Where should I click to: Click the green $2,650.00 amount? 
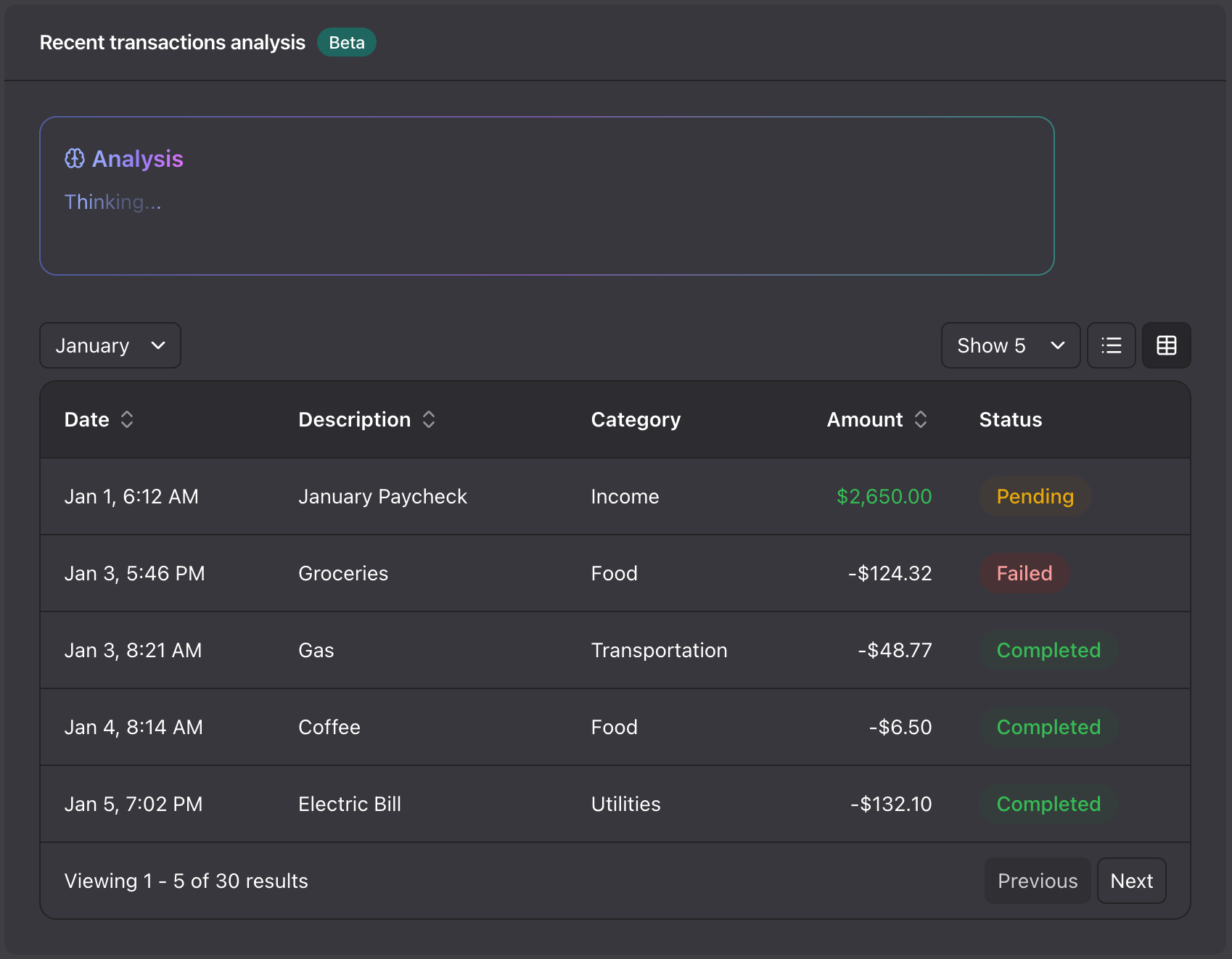click(883, 496)
